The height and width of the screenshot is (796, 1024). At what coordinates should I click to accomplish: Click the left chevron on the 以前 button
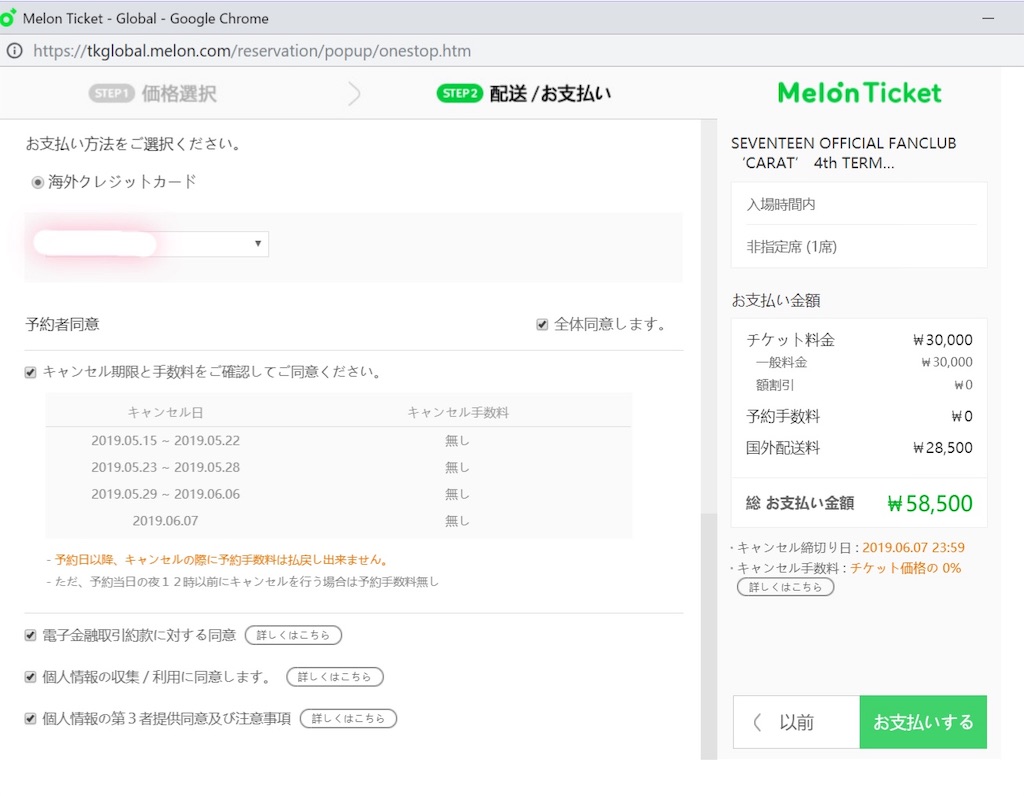point(758,721)
